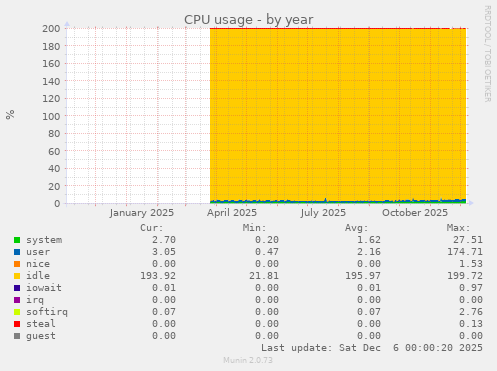Click the 'January 2025' axis label

point(141,213)
